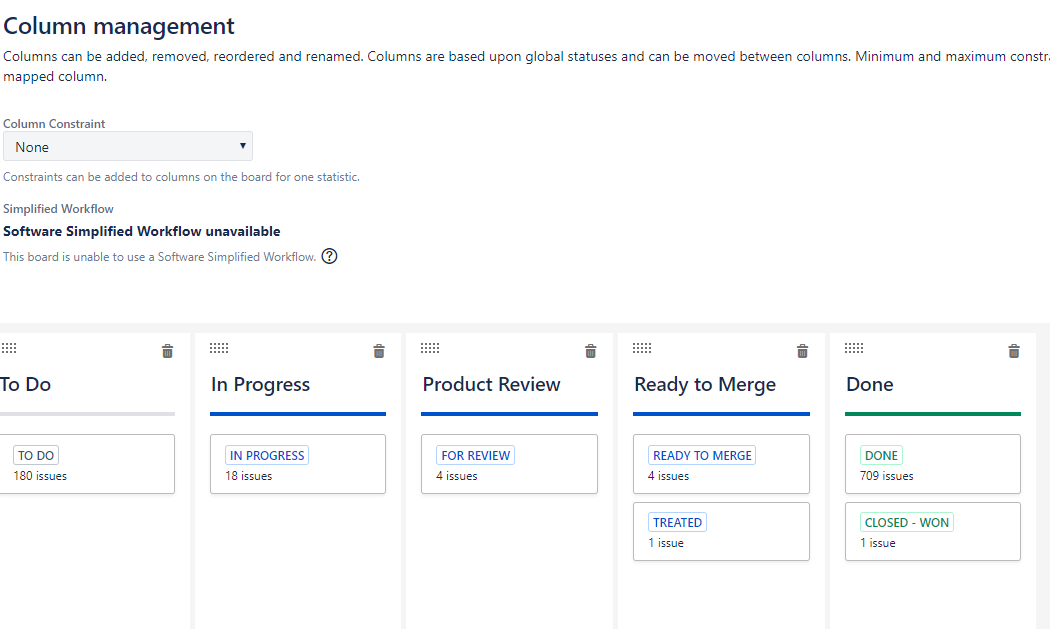Open the Column Constraint dropdown
This screenshot has height=629, width=1050.
pos(128,146)
